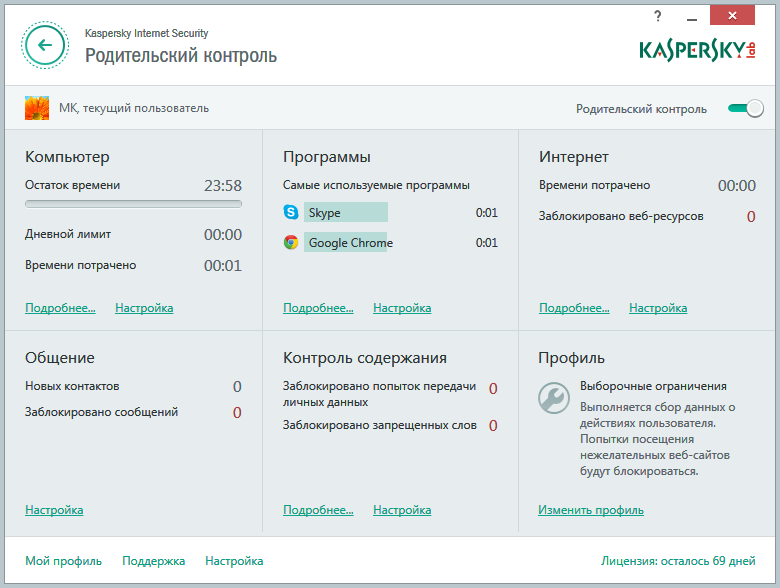
Task: Click the Остаток времени progress bar
Action: [x=133, y=204]
